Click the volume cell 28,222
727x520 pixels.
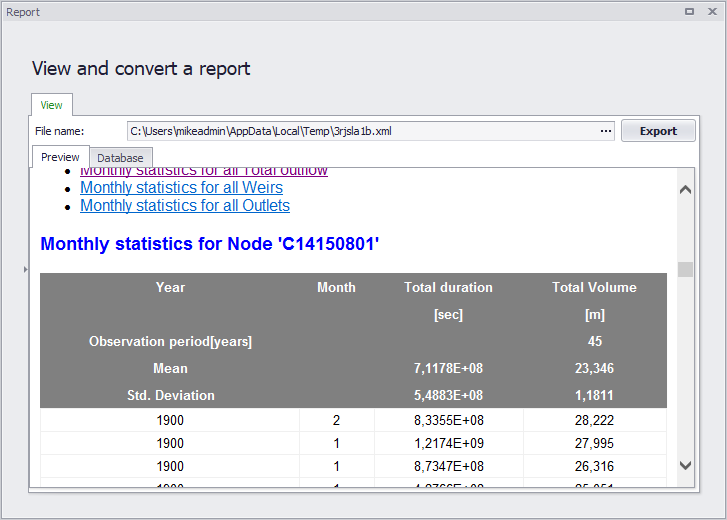tap(594, 420)
